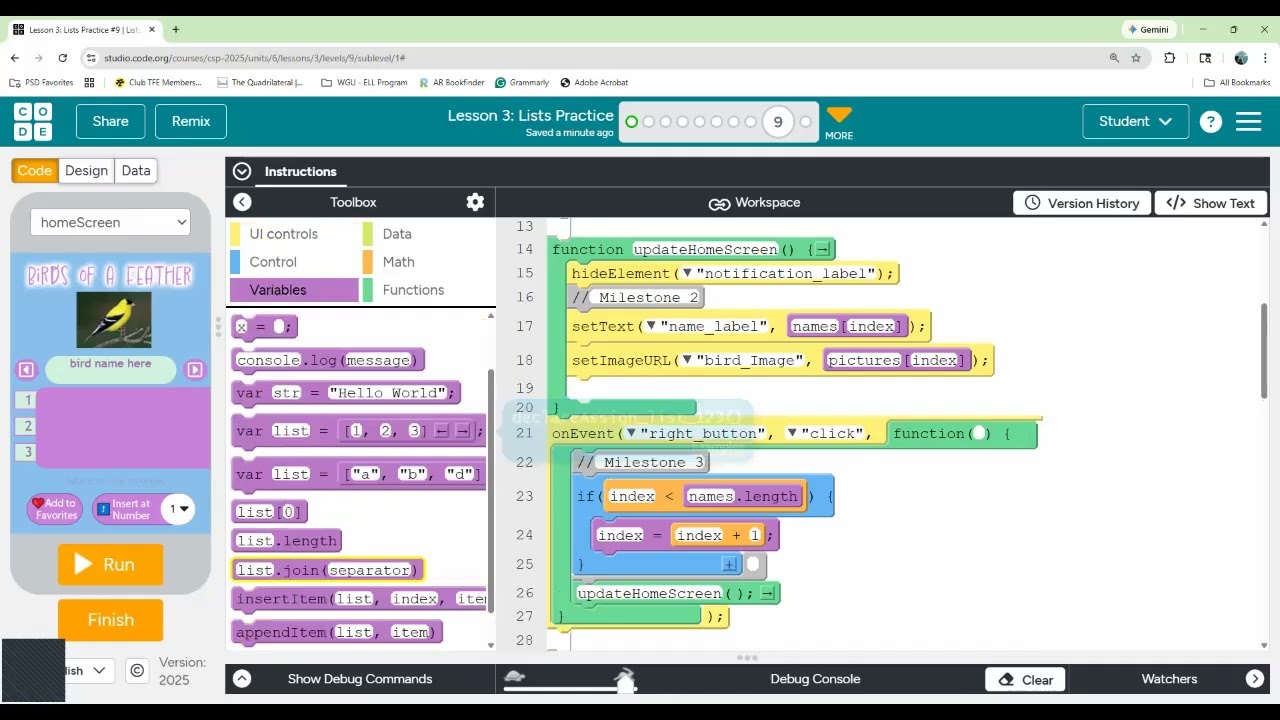Image resolution: width=1280 pixels, height=720 pixels.
Task: Switch to Code mode tab
Action: click(x=35, y=170)
